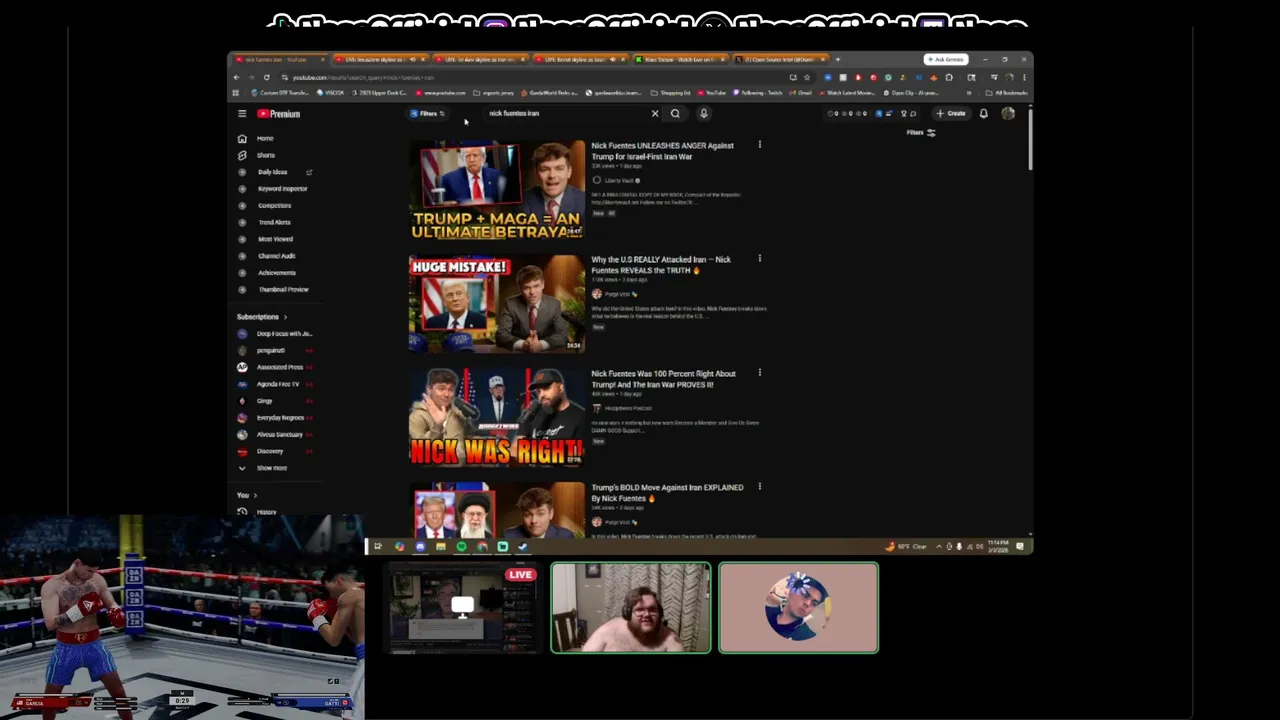Open Most Viewed in sidebar

click(x=277, y=239)
